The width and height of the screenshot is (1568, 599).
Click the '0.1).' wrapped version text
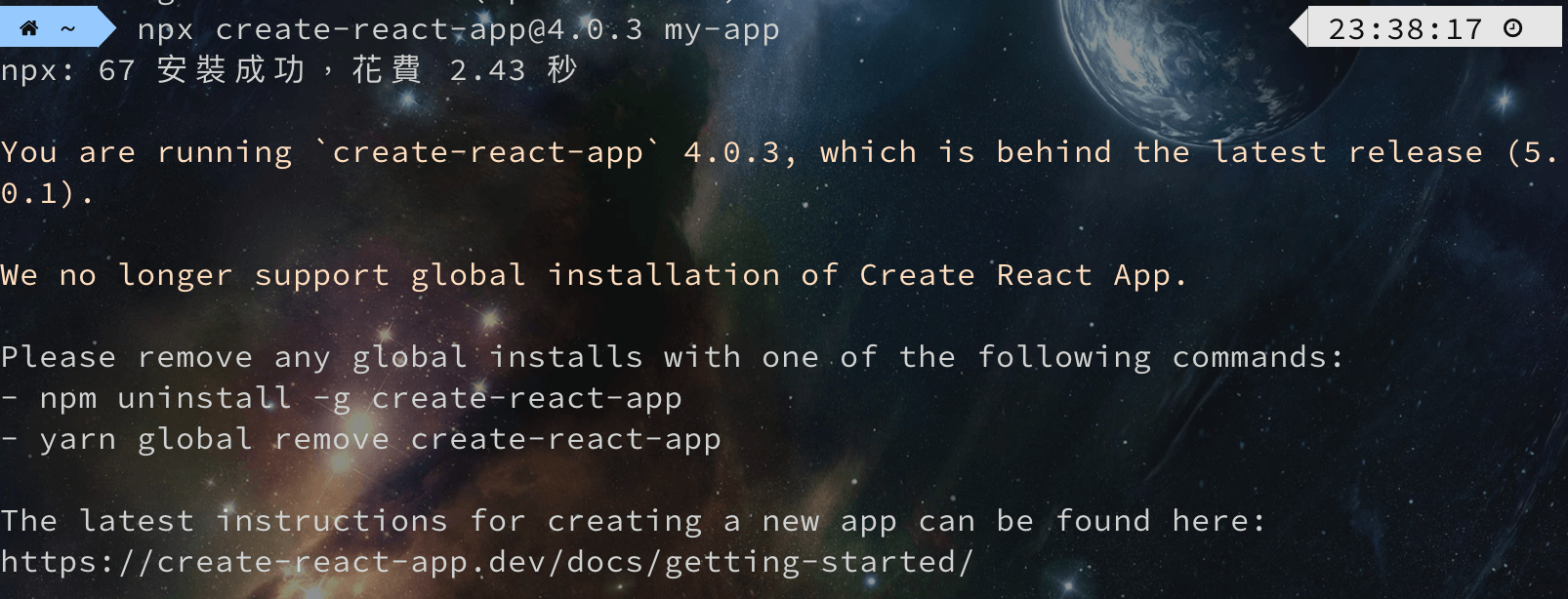coord(47,194)
